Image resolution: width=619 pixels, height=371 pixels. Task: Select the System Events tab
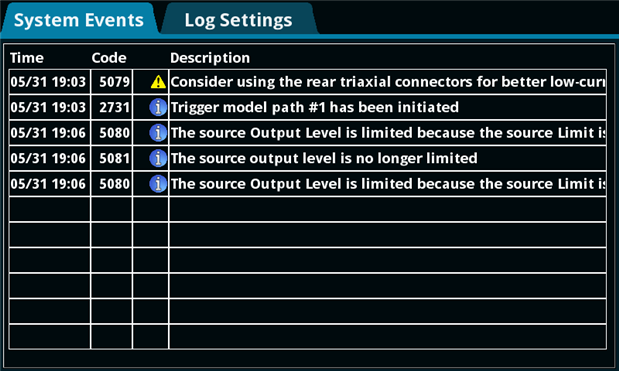pos(79,20)
